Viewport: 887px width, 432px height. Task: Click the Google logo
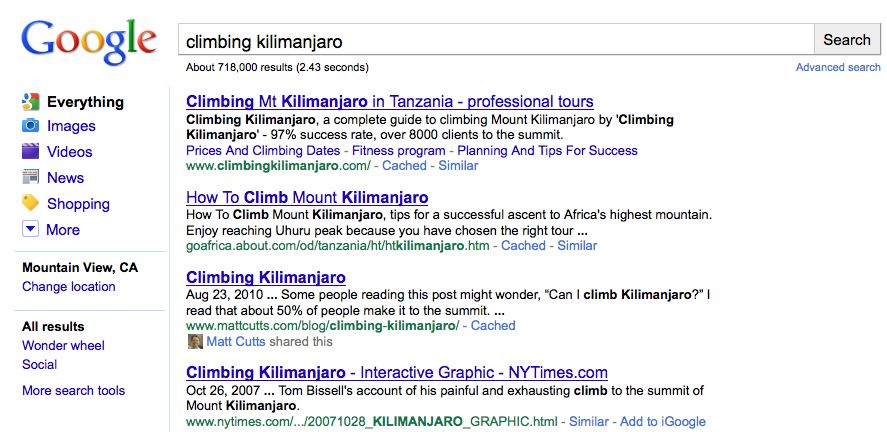(x=89, y=42)
